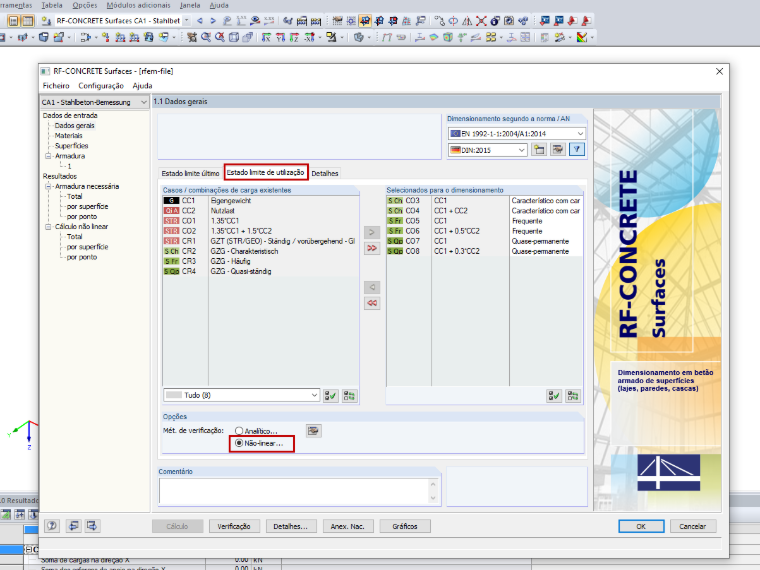Open the Ficheiro menu
The width and height of the screenshot is (760, 570).
pos(56,86)
